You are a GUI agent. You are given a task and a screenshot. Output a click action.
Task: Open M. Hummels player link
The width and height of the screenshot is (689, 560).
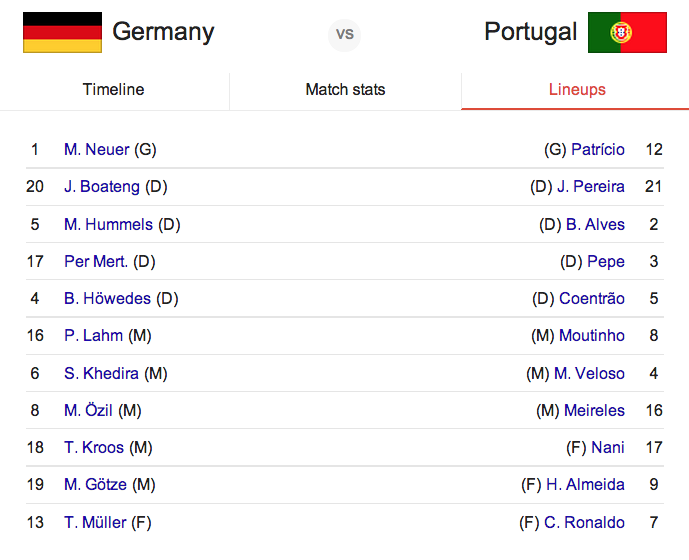(x=108, y=224)
